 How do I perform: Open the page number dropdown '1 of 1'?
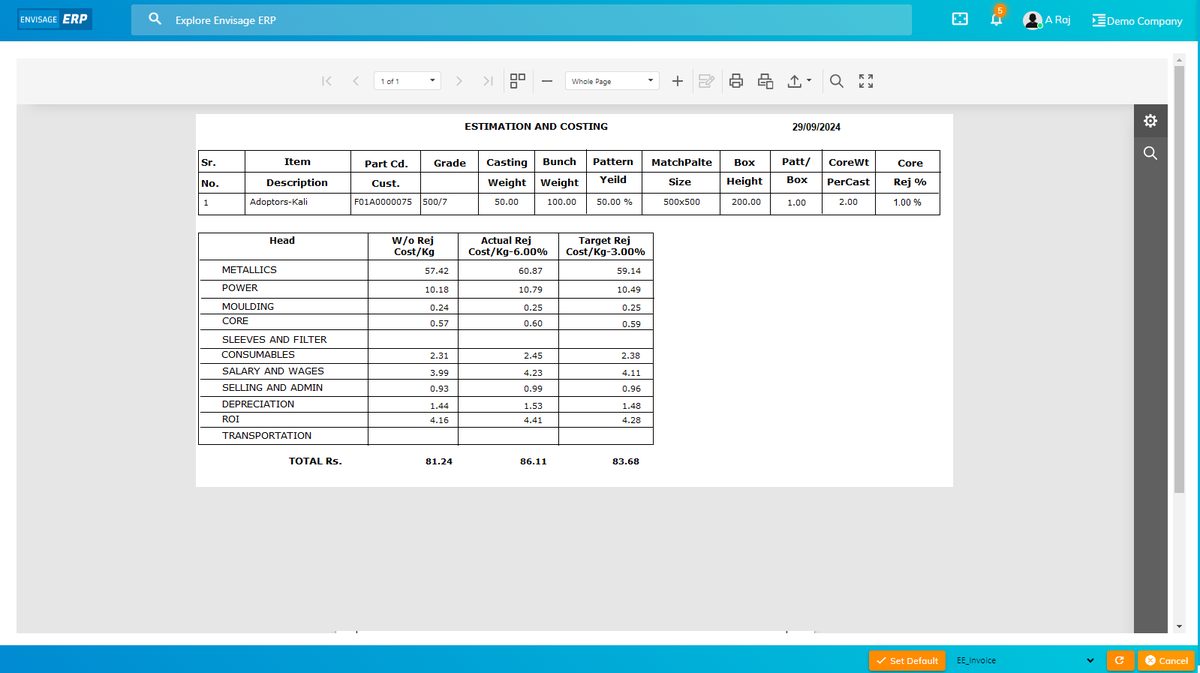pos(407,81)
